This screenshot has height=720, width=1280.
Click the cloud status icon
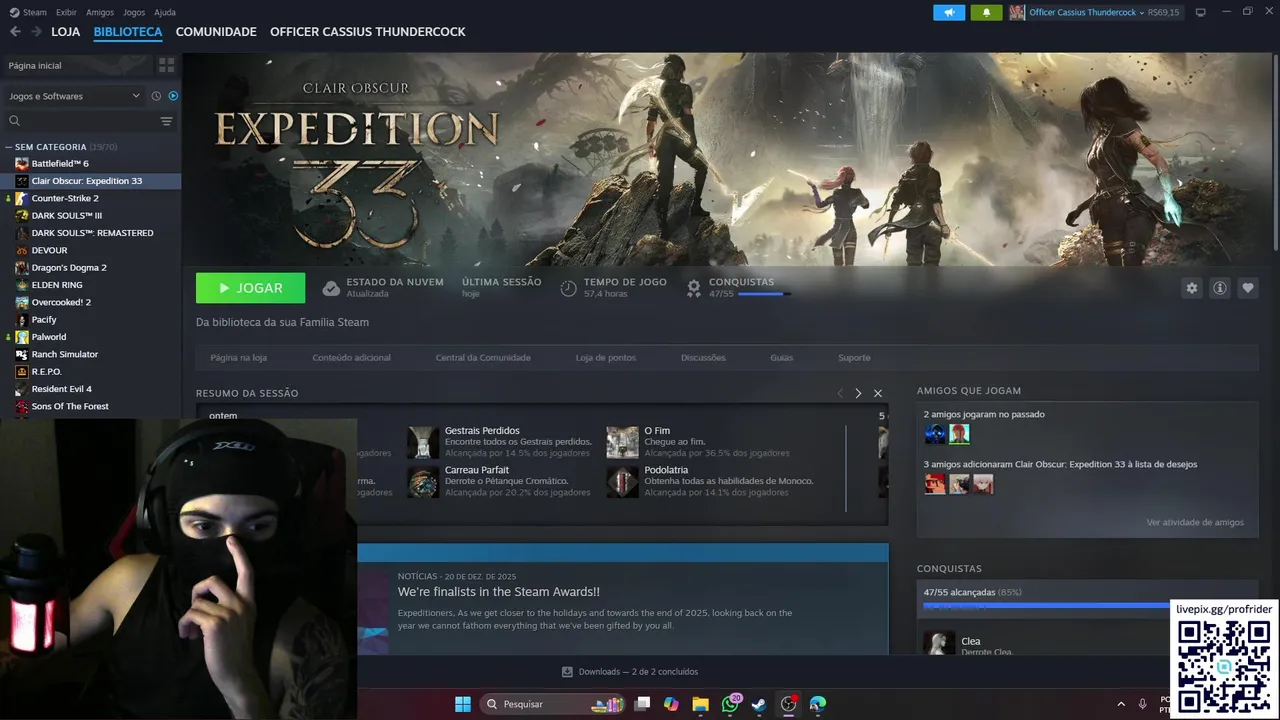(331, 288)
